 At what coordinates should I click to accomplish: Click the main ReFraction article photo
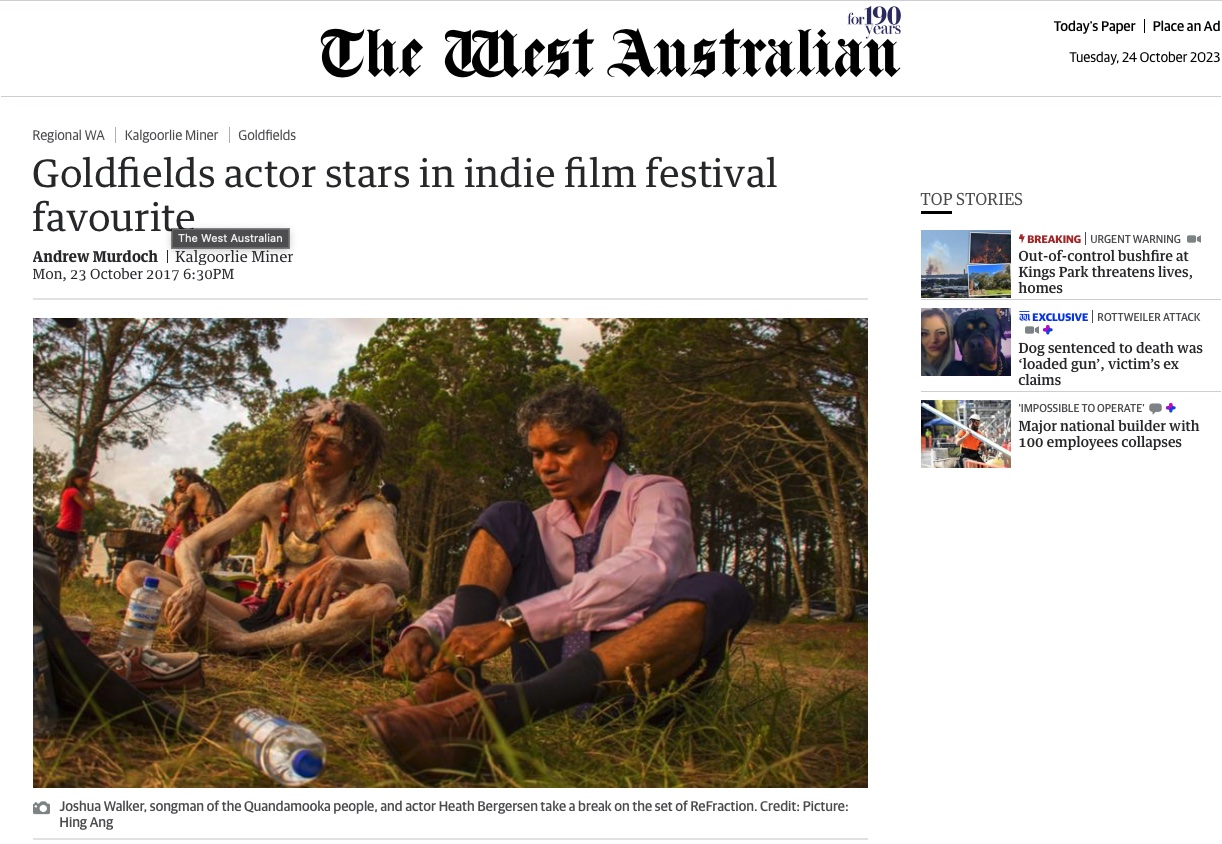(450, 553)
